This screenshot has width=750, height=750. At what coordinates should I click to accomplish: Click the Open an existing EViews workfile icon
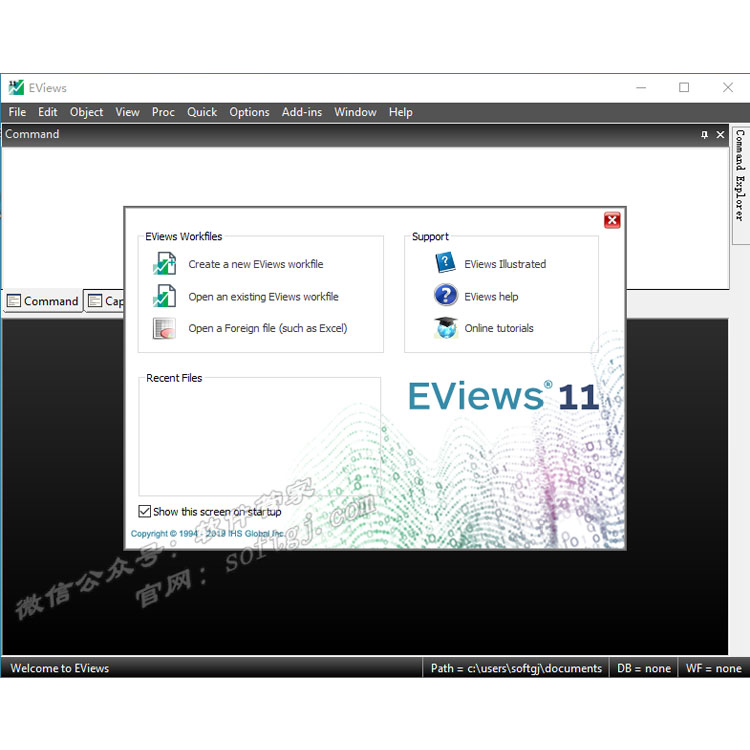pos(164,296)
